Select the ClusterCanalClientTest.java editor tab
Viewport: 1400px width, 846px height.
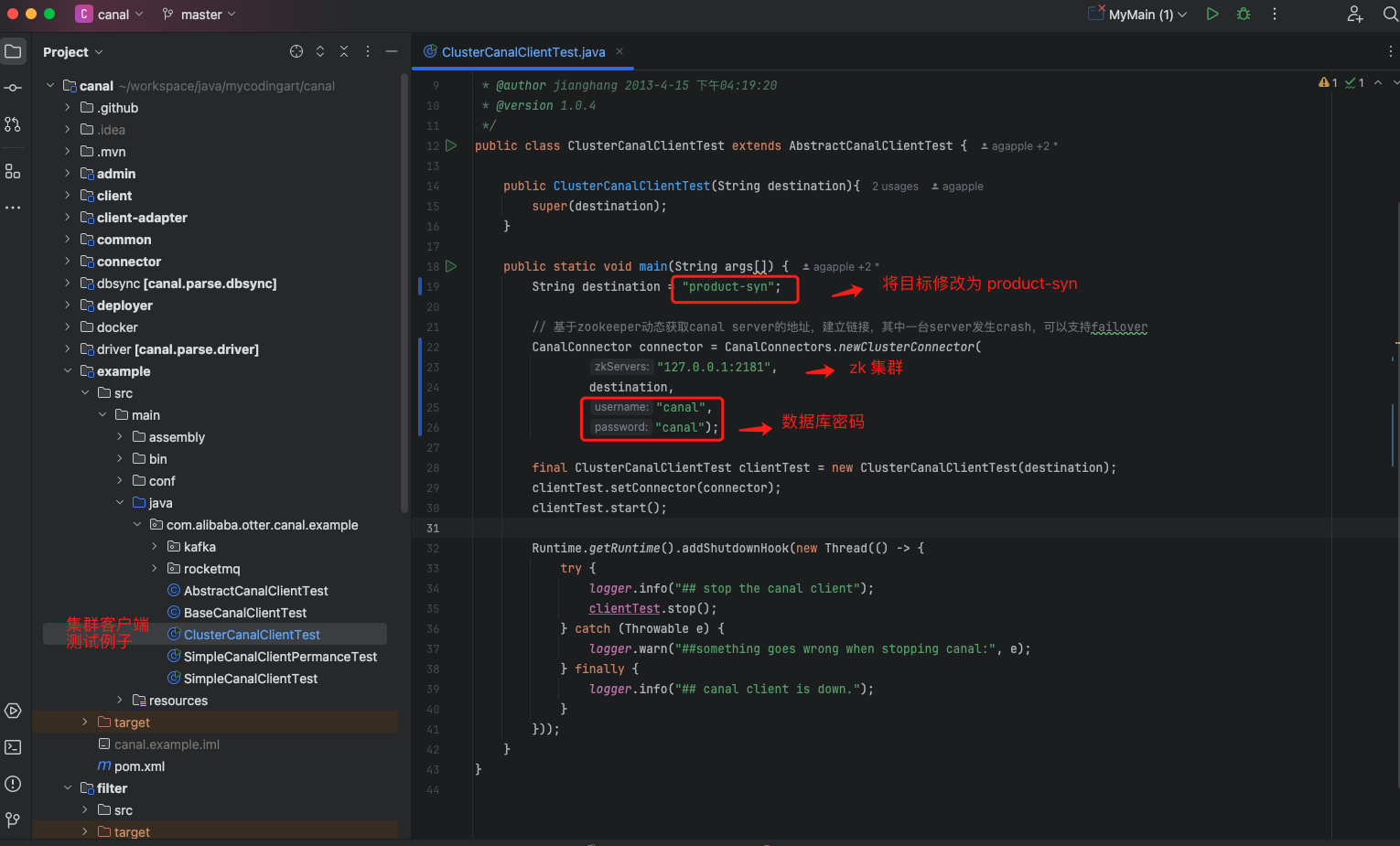pos(522,52)
